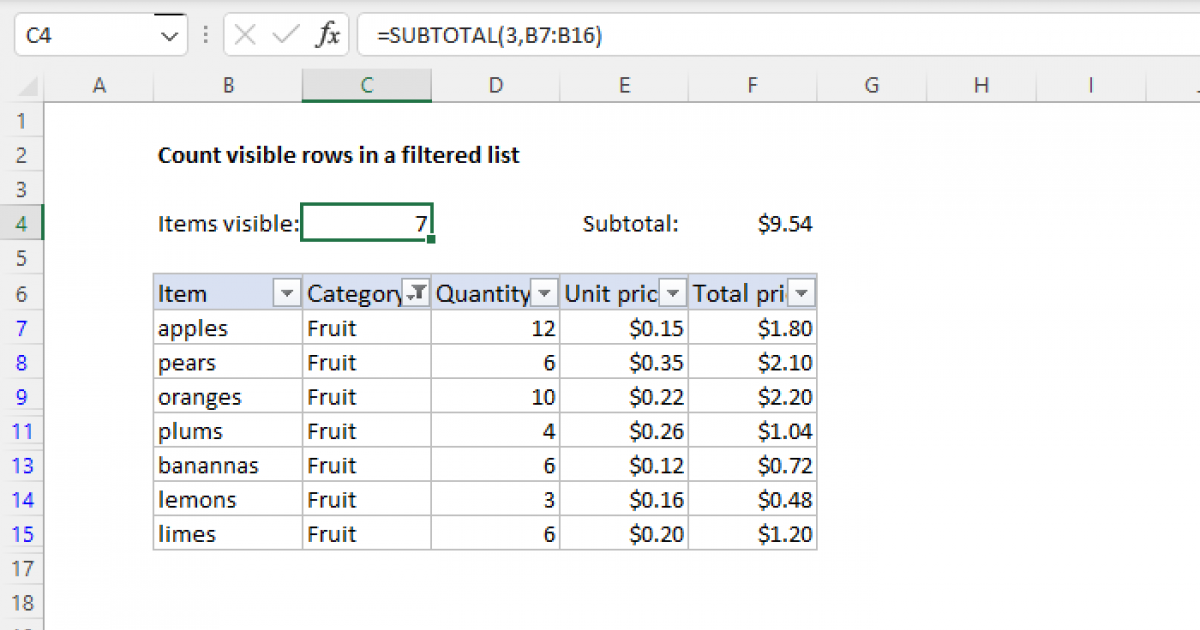
Task: Open the active Category filter icon
Action: [x=416, y=293]
